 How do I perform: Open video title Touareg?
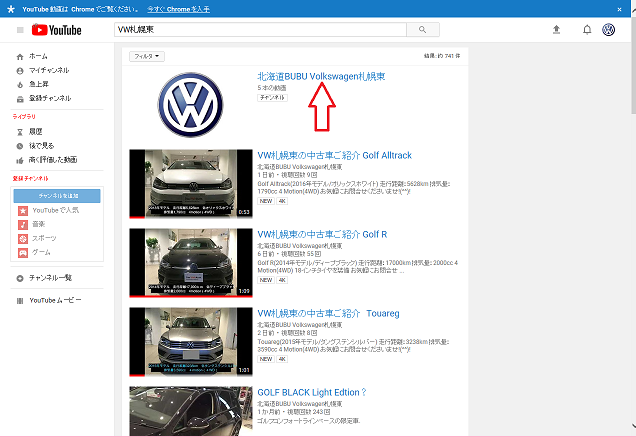point(329,314)
